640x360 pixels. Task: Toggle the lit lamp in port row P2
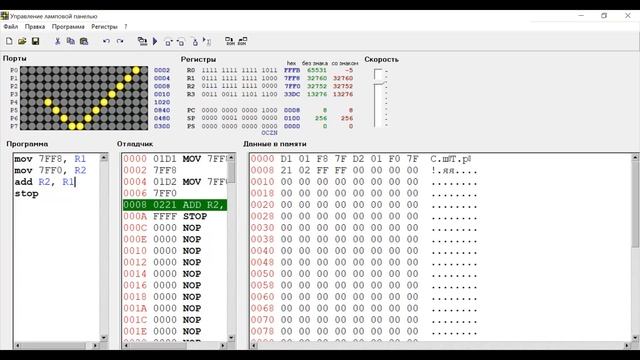[120, 86]
